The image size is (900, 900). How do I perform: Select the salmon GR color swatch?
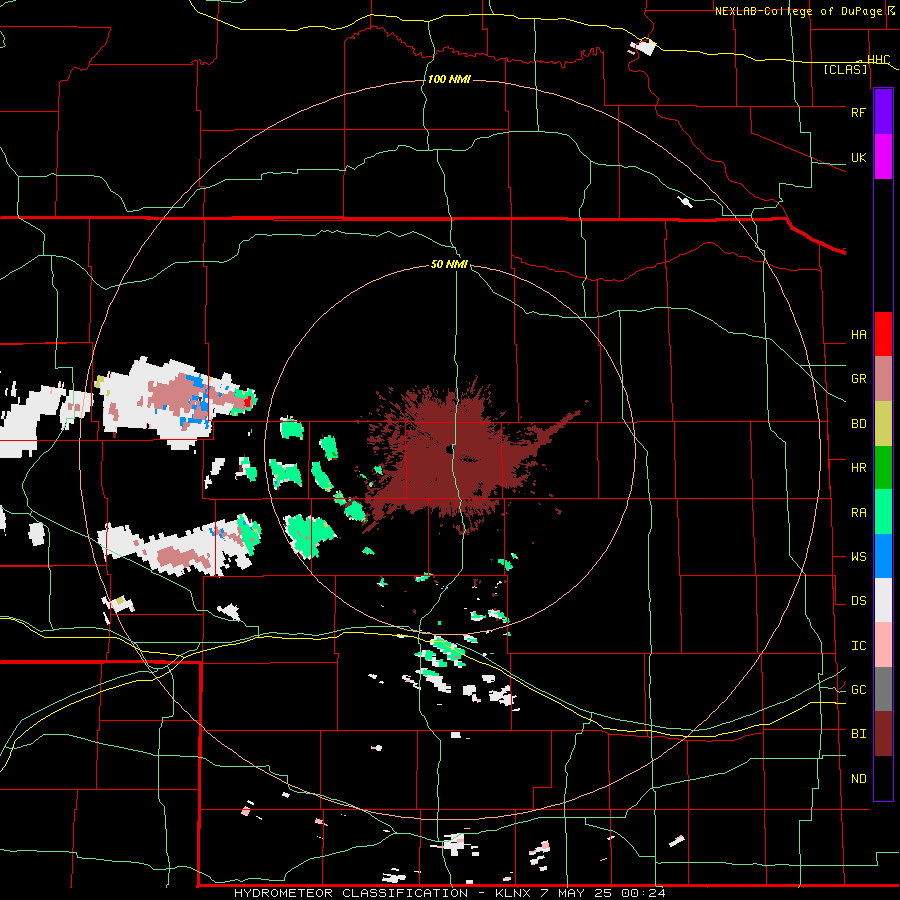[883, 379]
